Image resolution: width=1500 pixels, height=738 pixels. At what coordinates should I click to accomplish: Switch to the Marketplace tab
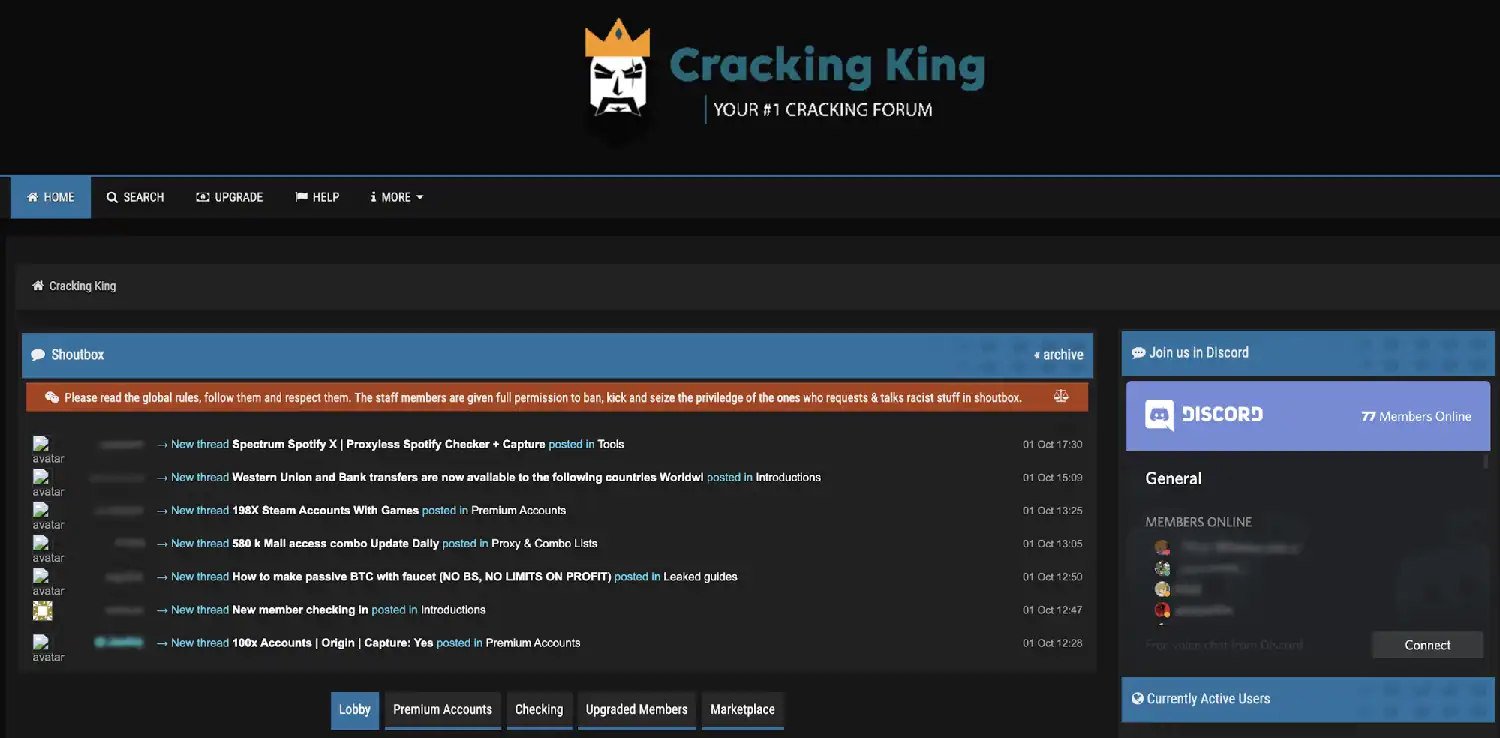[742, 710]
